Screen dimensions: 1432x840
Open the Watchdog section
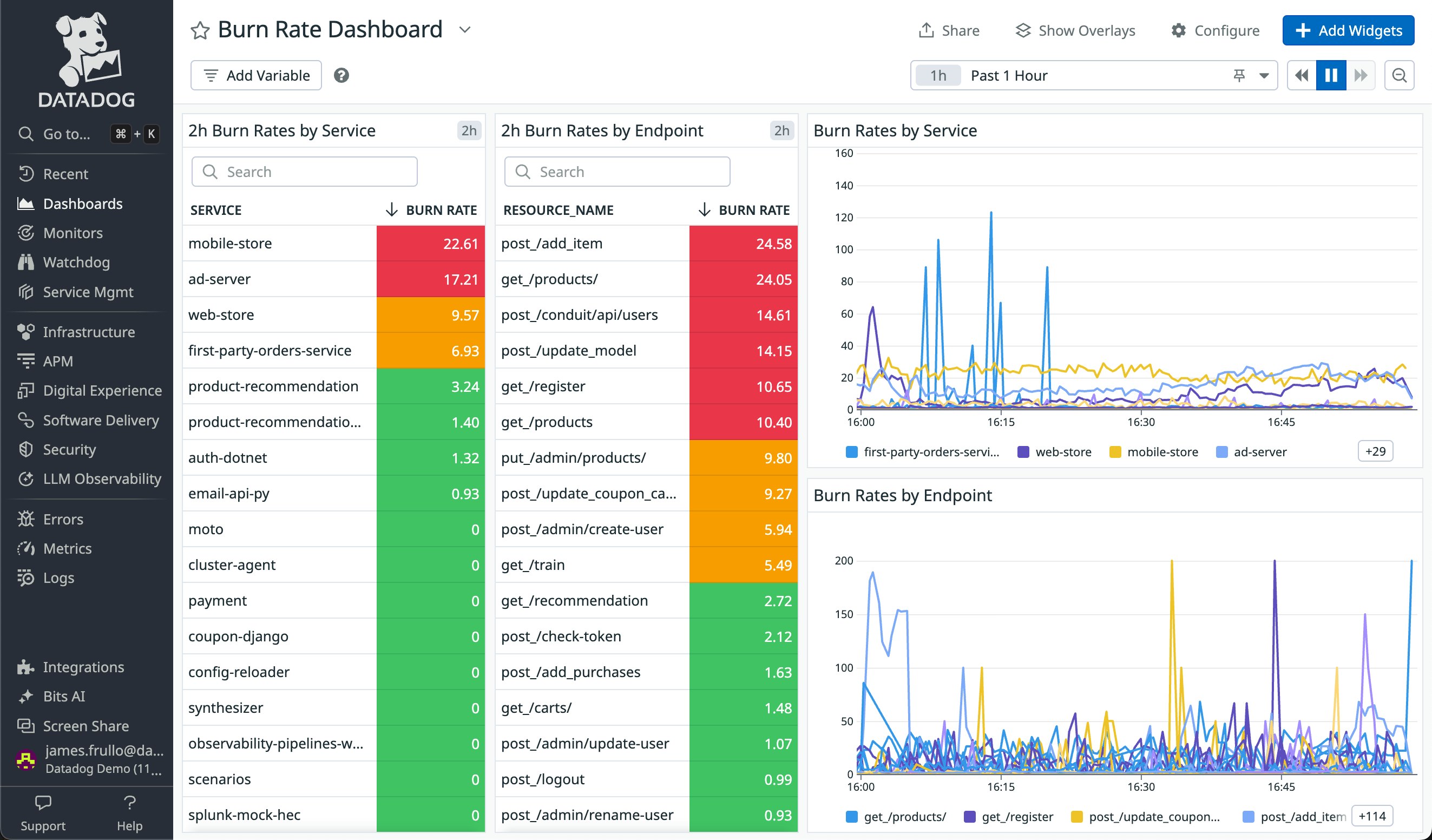(x=77, y=262)
